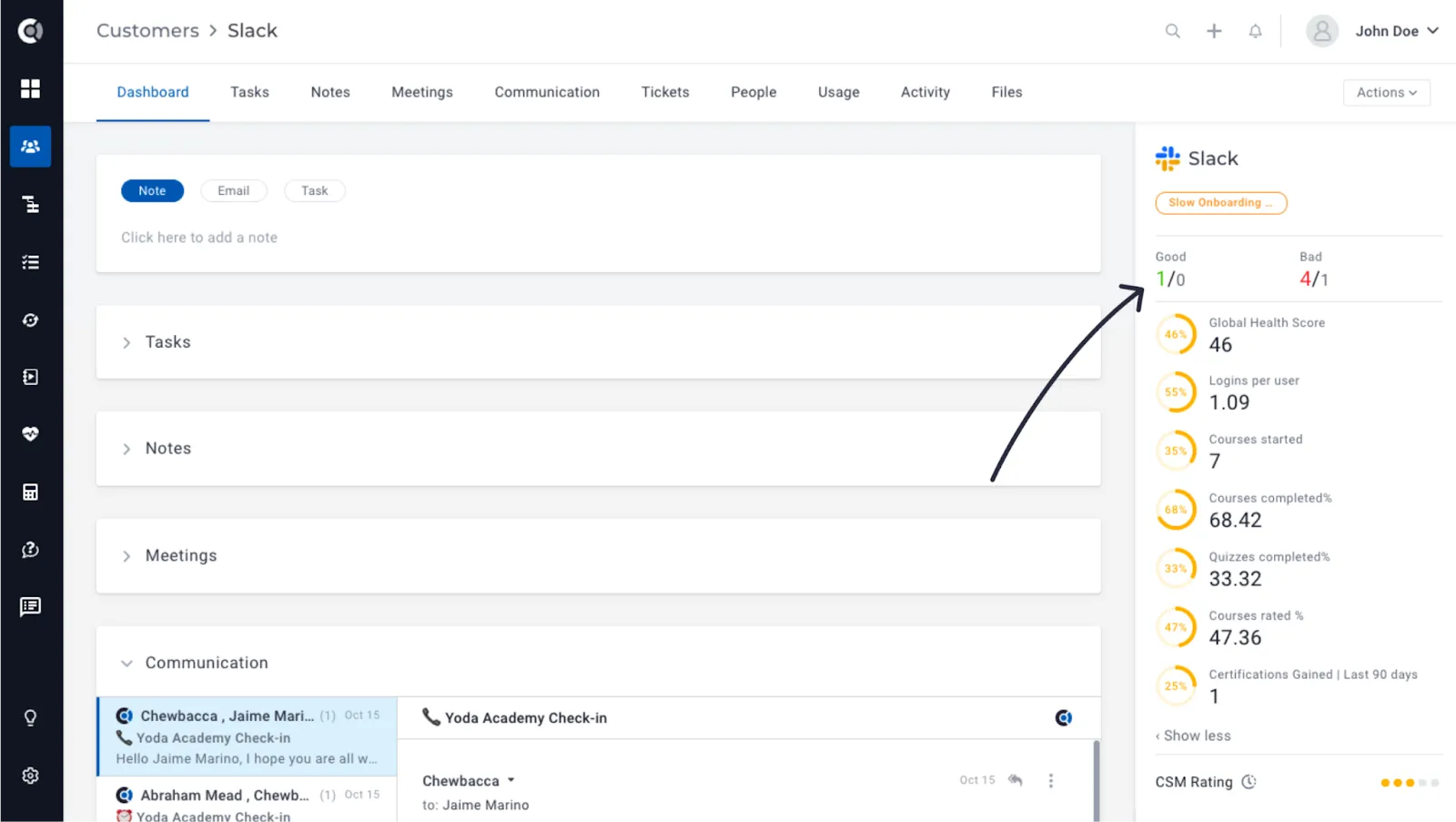Click the app logo at top of sidebar
The image size is (1456, 822).
pos(30,31)
